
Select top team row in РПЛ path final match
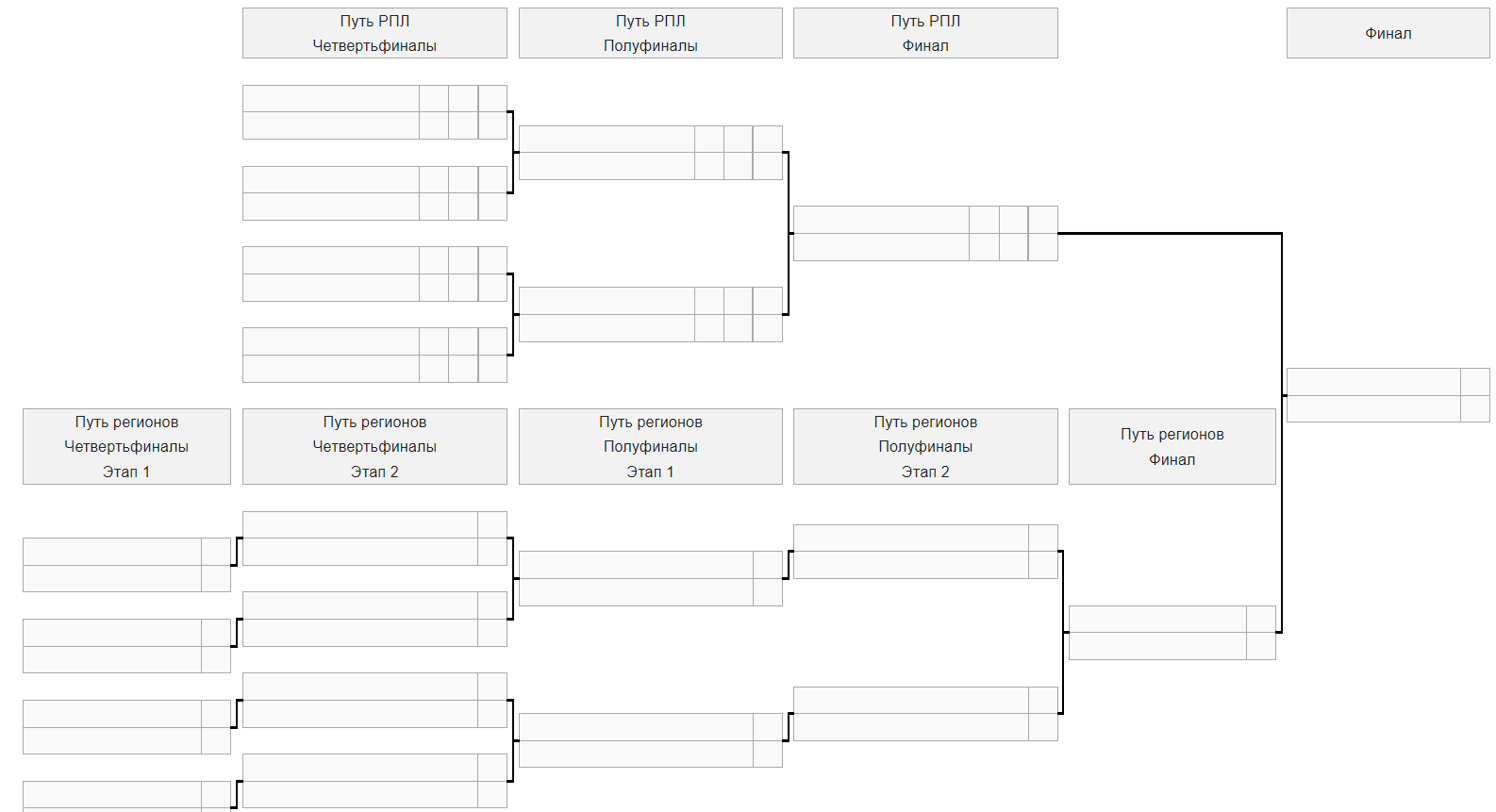pyautogui.click(x=881, y=220)
